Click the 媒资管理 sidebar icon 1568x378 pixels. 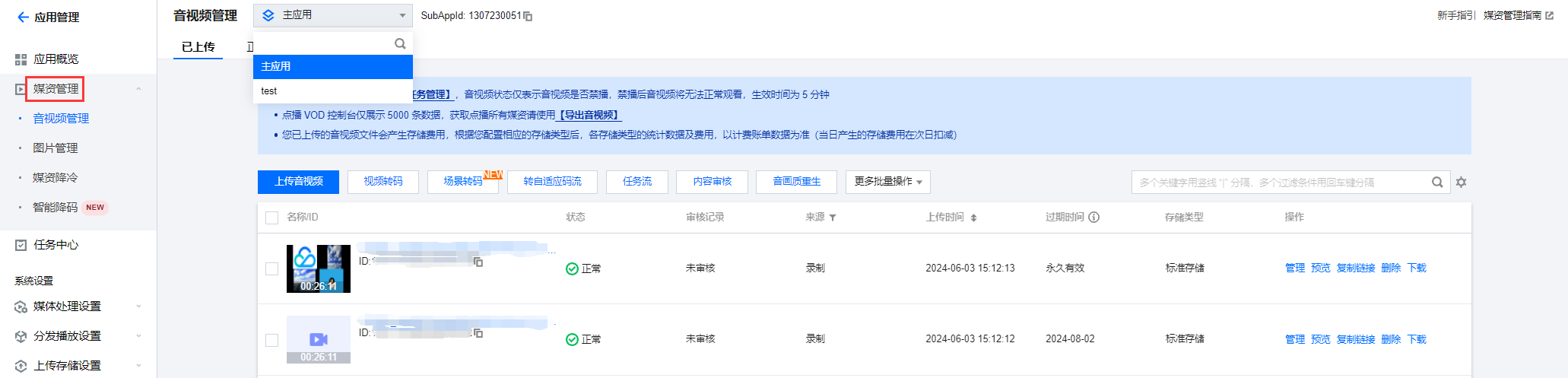(21, 89)
